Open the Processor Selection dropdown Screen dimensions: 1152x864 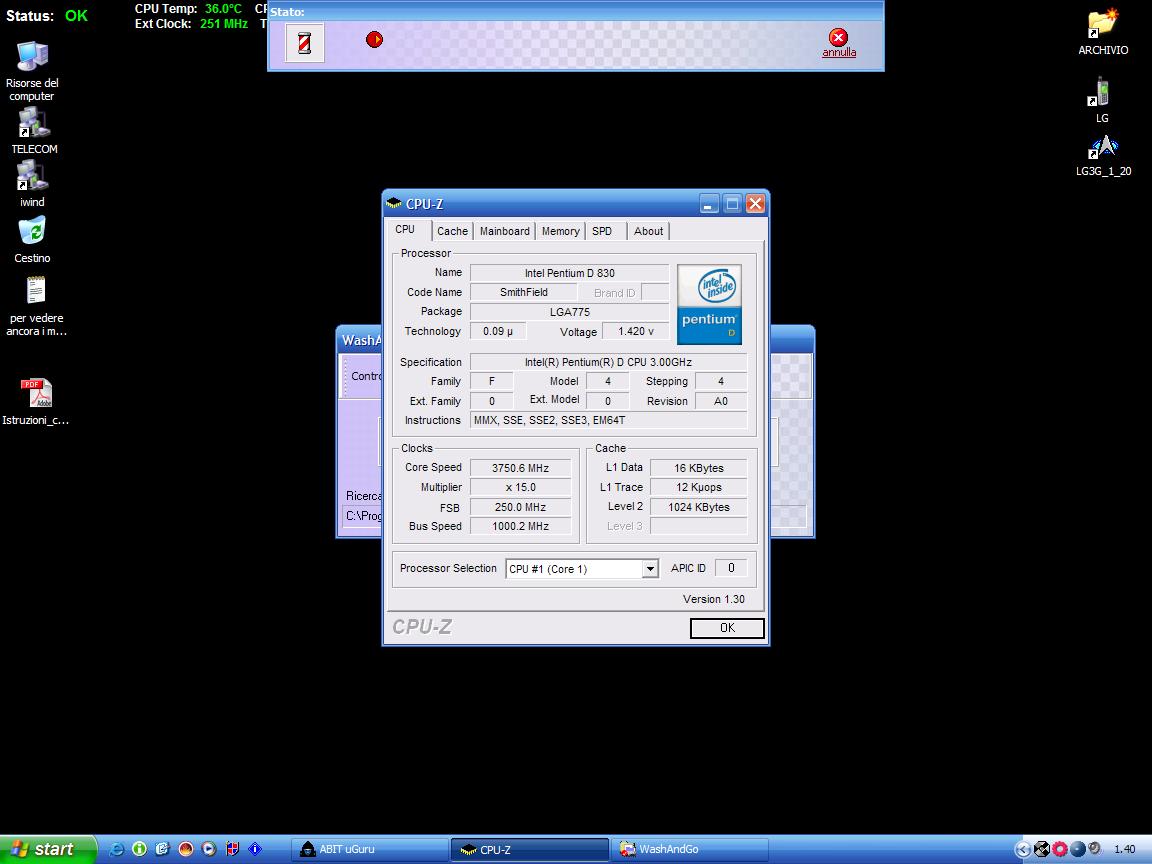coord(650,569)
